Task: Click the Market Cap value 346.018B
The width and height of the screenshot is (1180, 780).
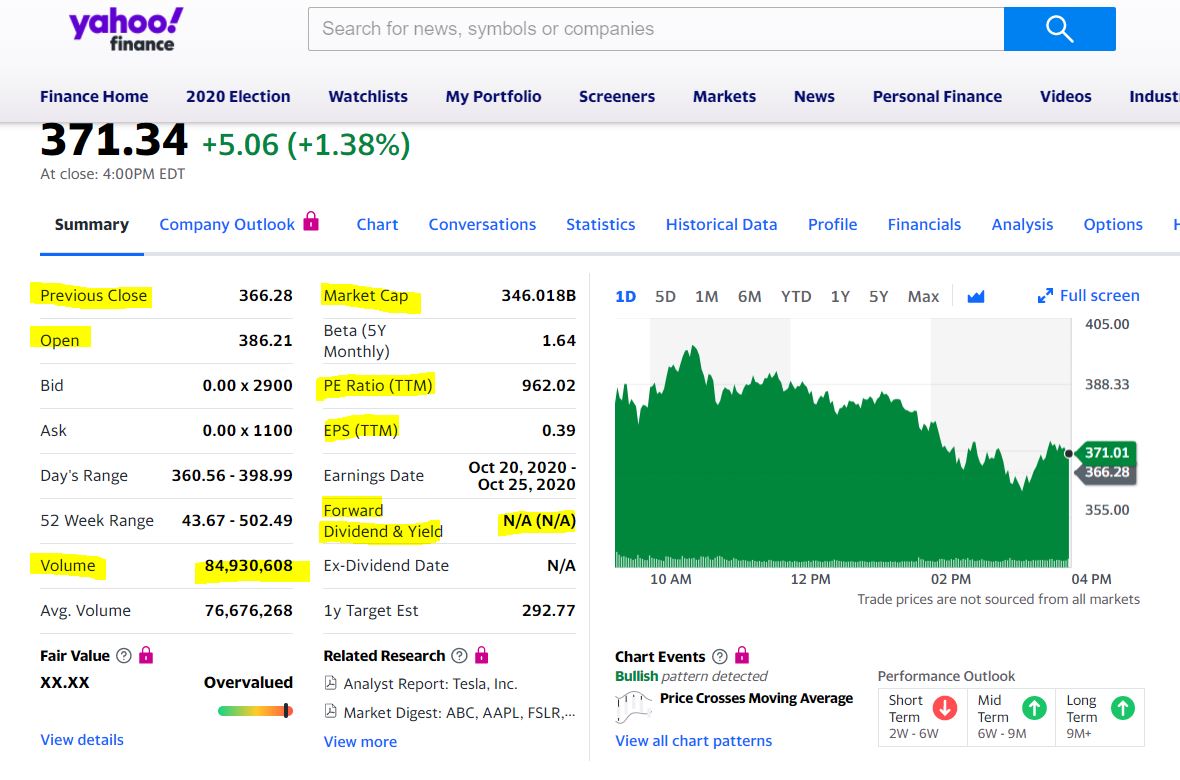Action: 538,295
